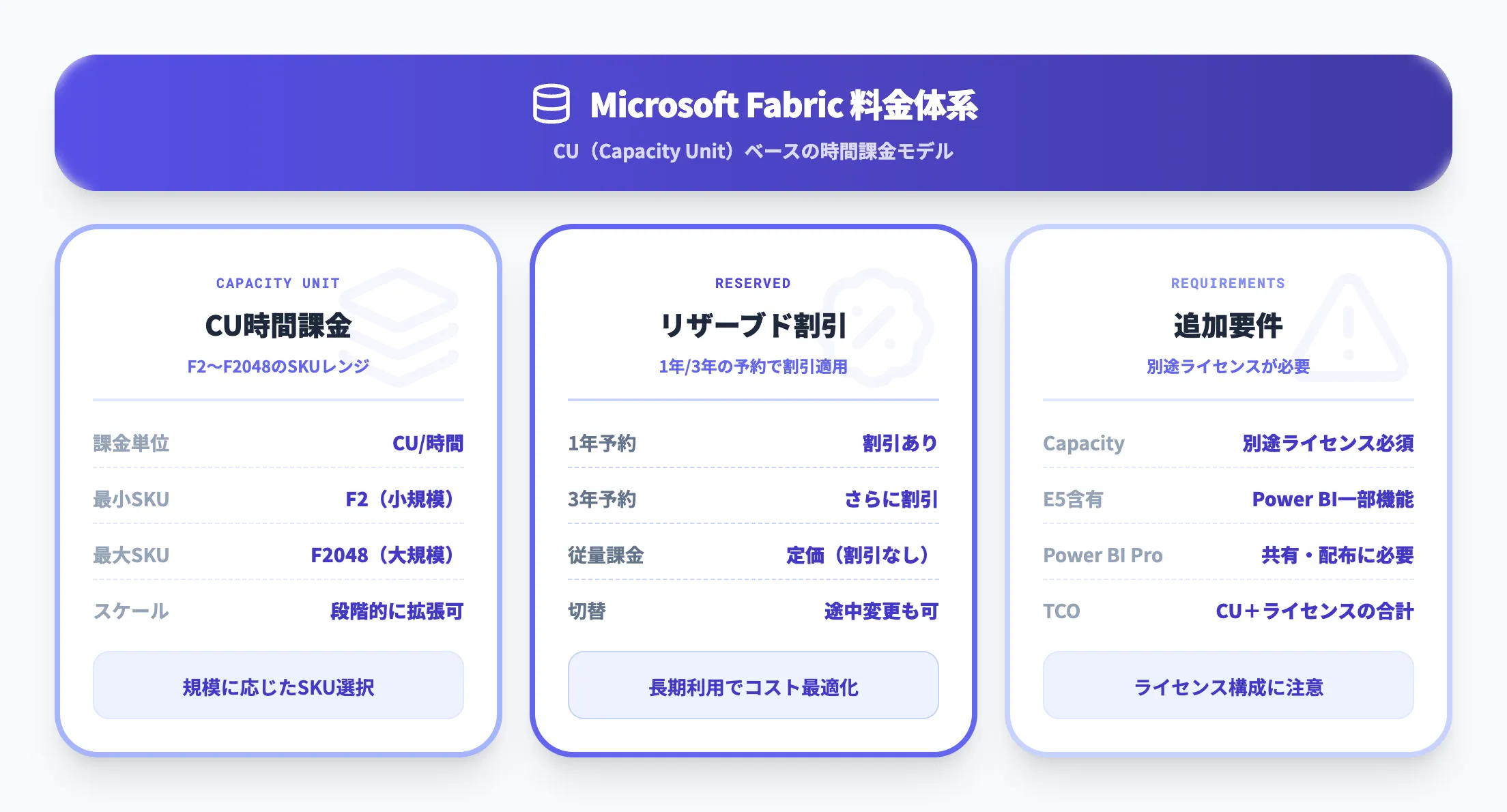Click the database icon in the header
Image resolution: width=1507 pixels, height=812 pixels.
(551, 104)
